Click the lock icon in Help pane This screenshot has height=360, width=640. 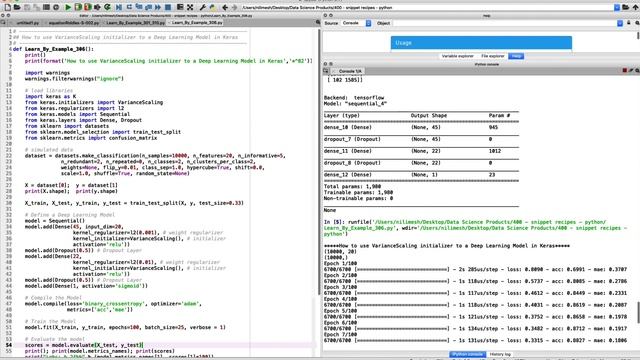click(629, 23)
